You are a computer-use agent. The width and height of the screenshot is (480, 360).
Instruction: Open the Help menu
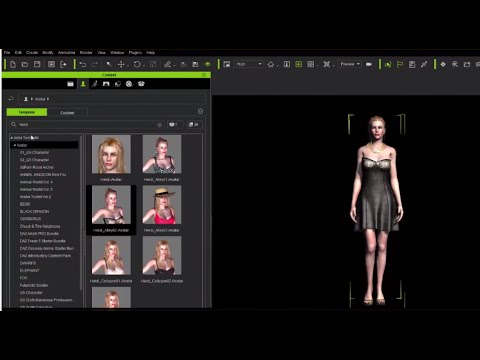pyautogui.click(x=150, y=53)
